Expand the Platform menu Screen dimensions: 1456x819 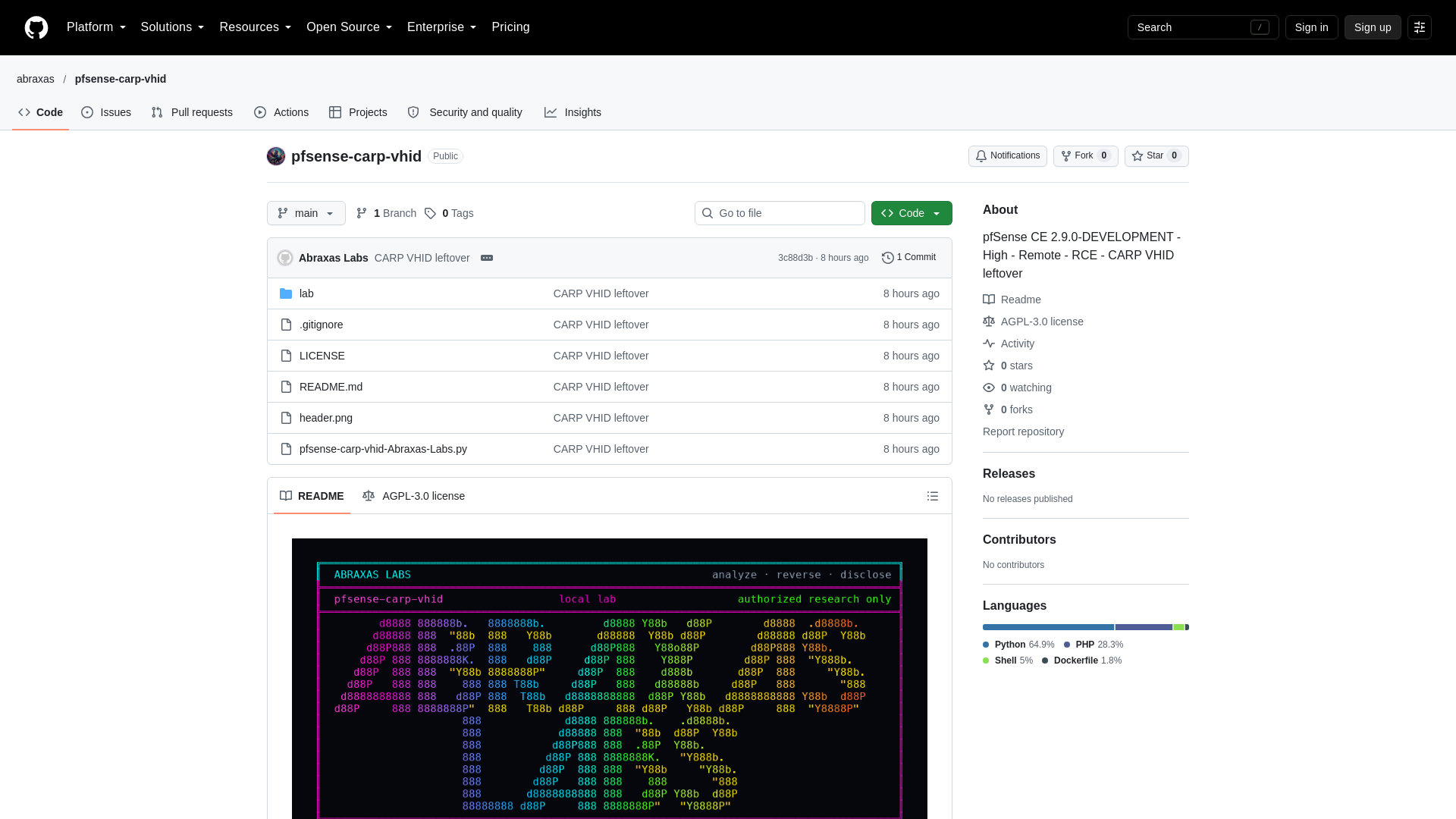[96, 27]
